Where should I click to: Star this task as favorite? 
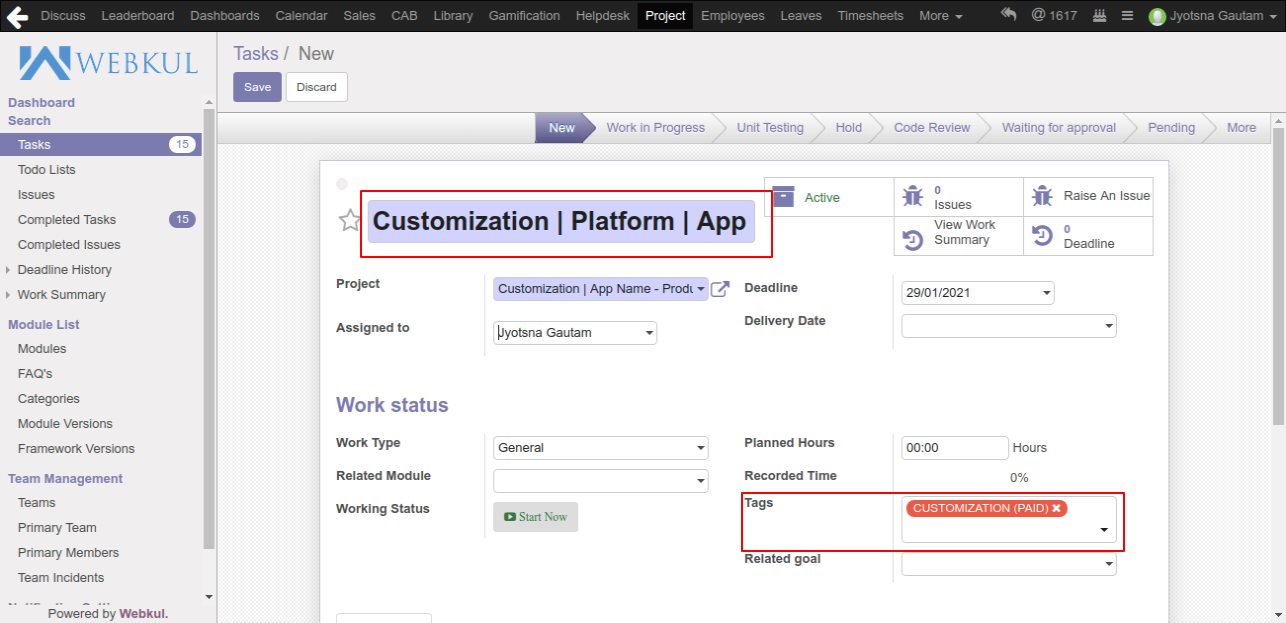click(349, 221)
